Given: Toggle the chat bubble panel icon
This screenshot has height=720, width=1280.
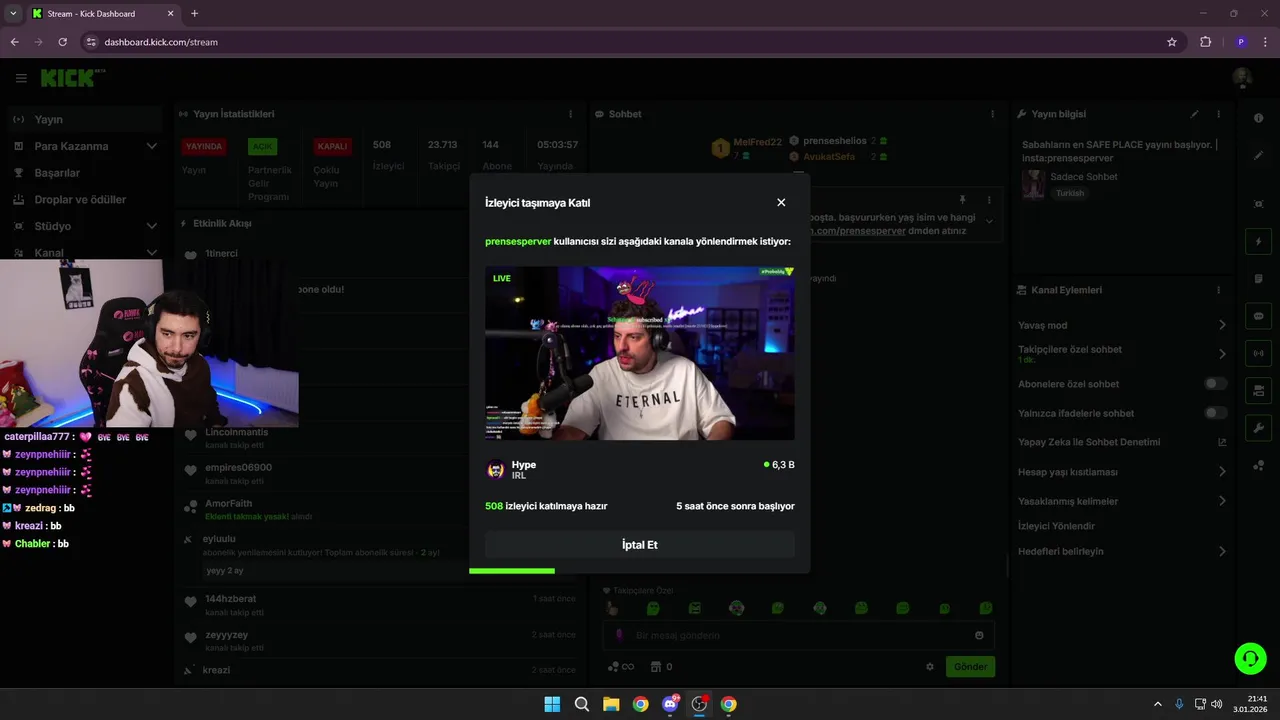Looking at the screenshot, I should tap(1258, 316).
